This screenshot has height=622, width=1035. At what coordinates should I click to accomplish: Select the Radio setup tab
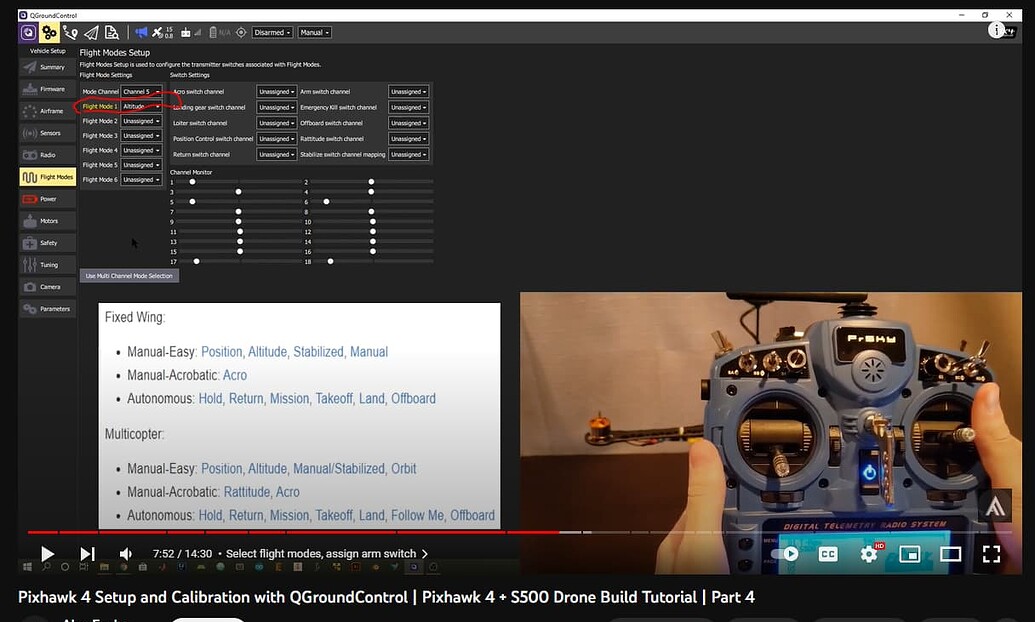pos(47,155)
